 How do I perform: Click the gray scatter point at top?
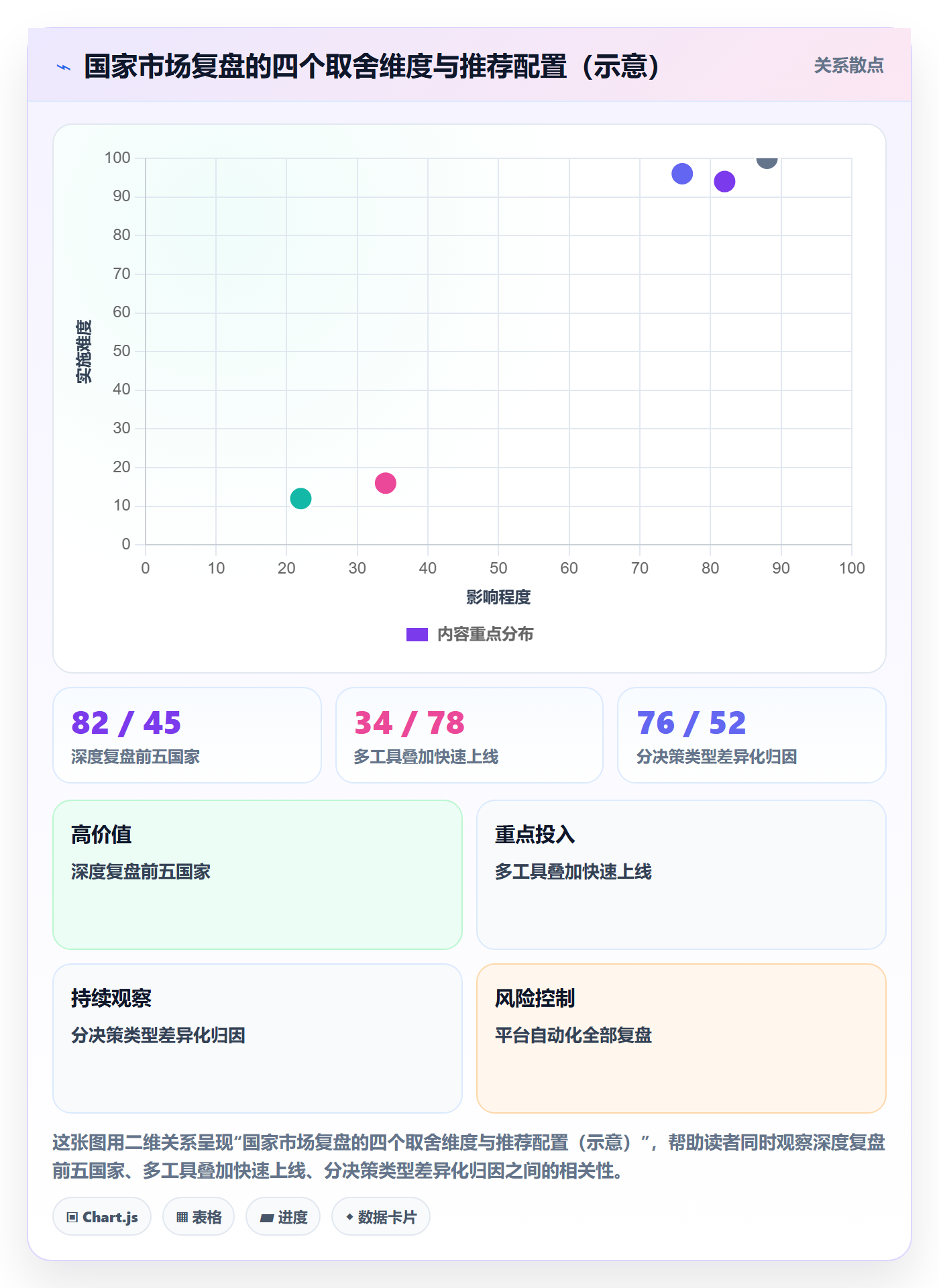pyautogui.click(x=767, y=161)
